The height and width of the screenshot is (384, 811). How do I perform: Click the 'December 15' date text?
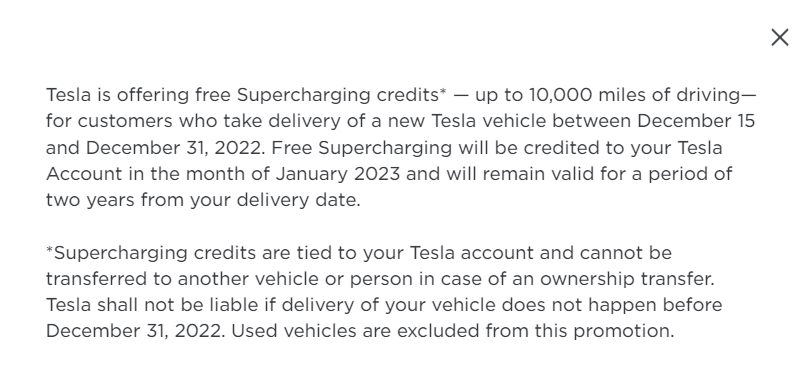696,121
